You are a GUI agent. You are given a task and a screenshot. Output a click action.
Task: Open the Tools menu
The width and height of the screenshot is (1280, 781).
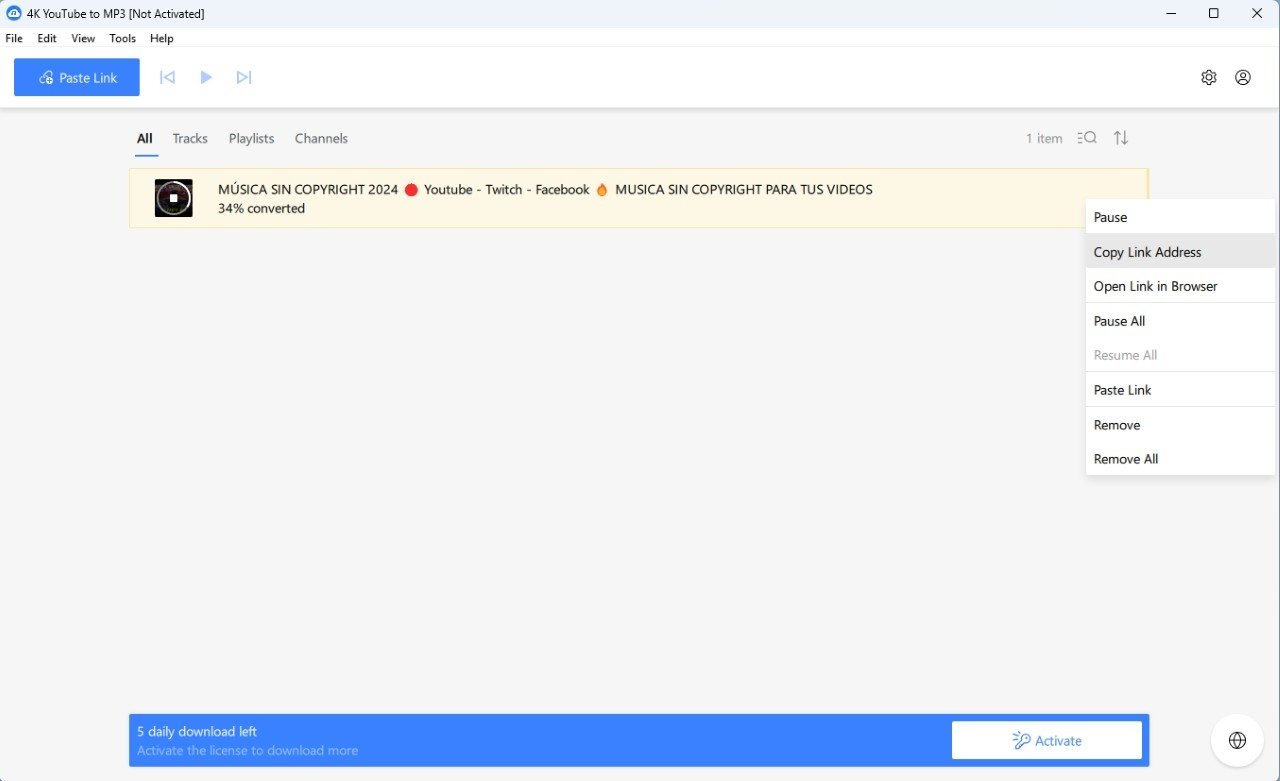click(123, 38)
